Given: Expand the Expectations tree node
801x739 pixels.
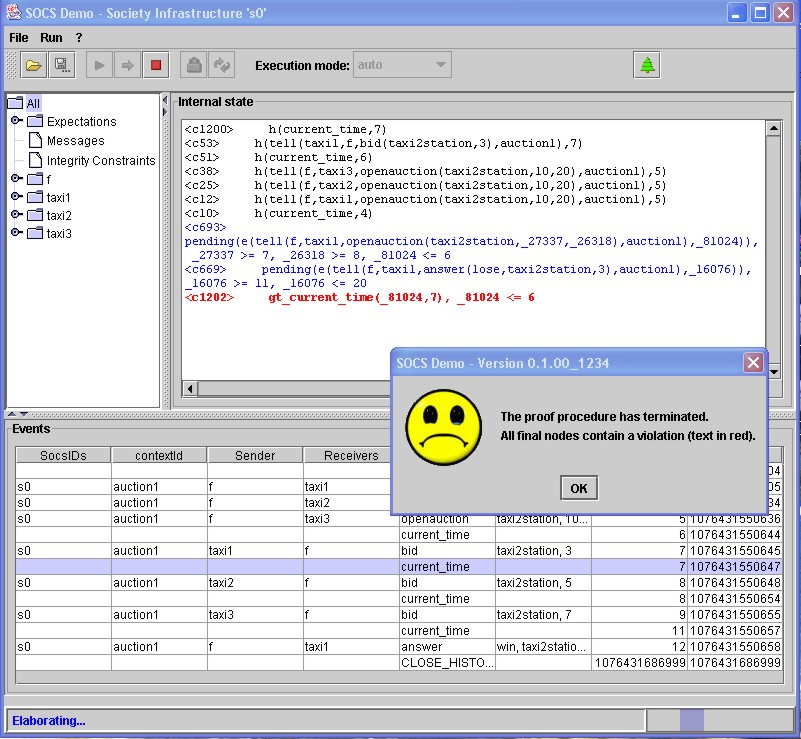Looking at the screenshot, I should [17, 121].
